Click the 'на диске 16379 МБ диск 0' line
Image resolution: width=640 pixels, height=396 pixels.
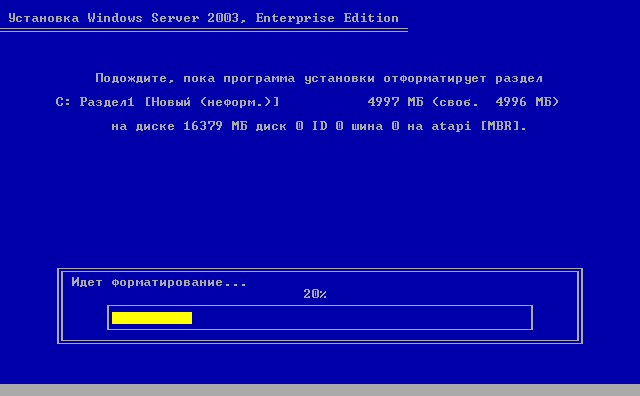(x=319, y=126)
